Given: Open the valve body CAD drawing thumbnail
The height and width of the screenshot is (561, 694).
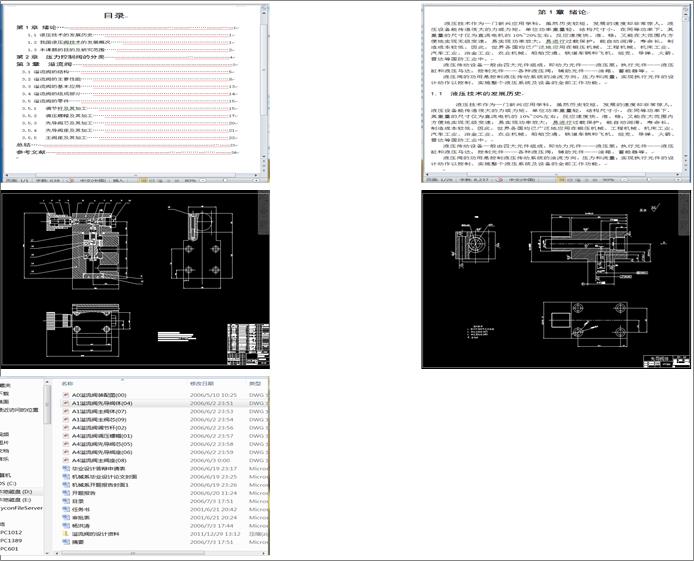Looking at the screenshot, I should pyautogui.click(x=556, y=280).
